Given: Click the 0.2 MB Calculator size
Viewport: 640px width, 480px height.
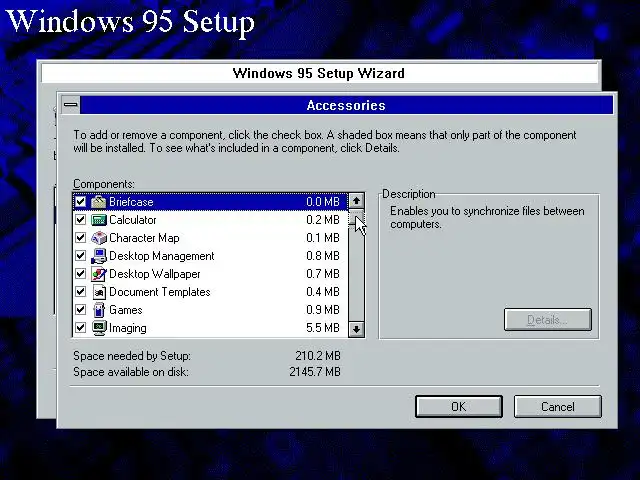Looking at the screenshot, I should (323, 220).
